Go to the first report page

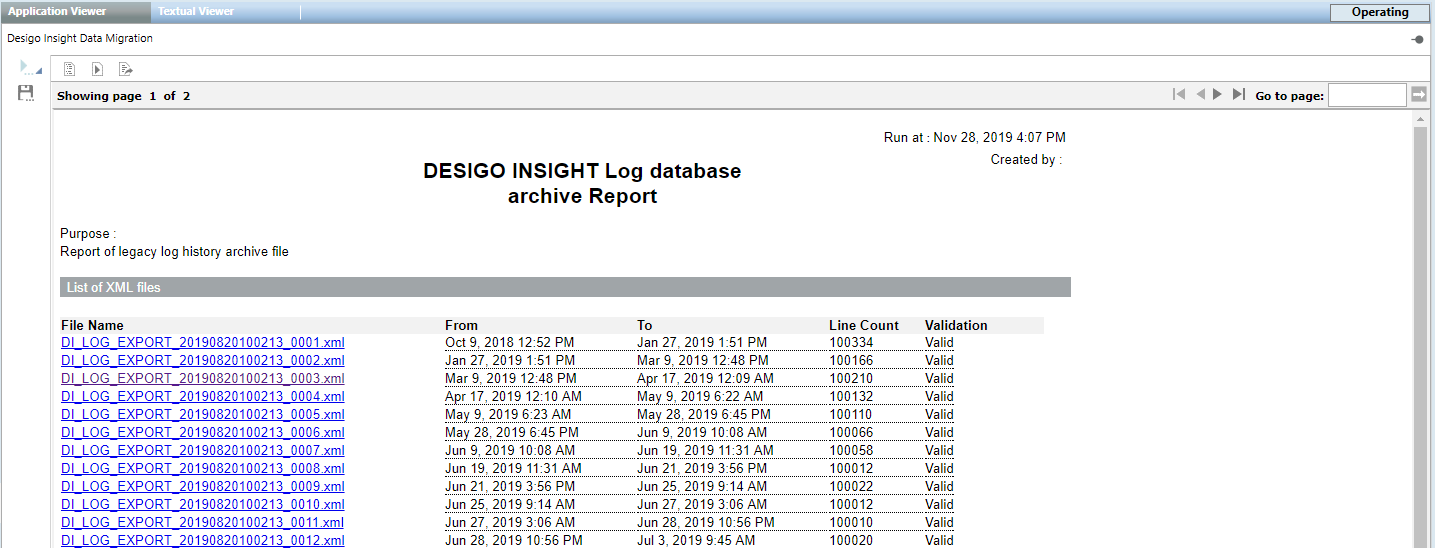(x=1179, y=94)
